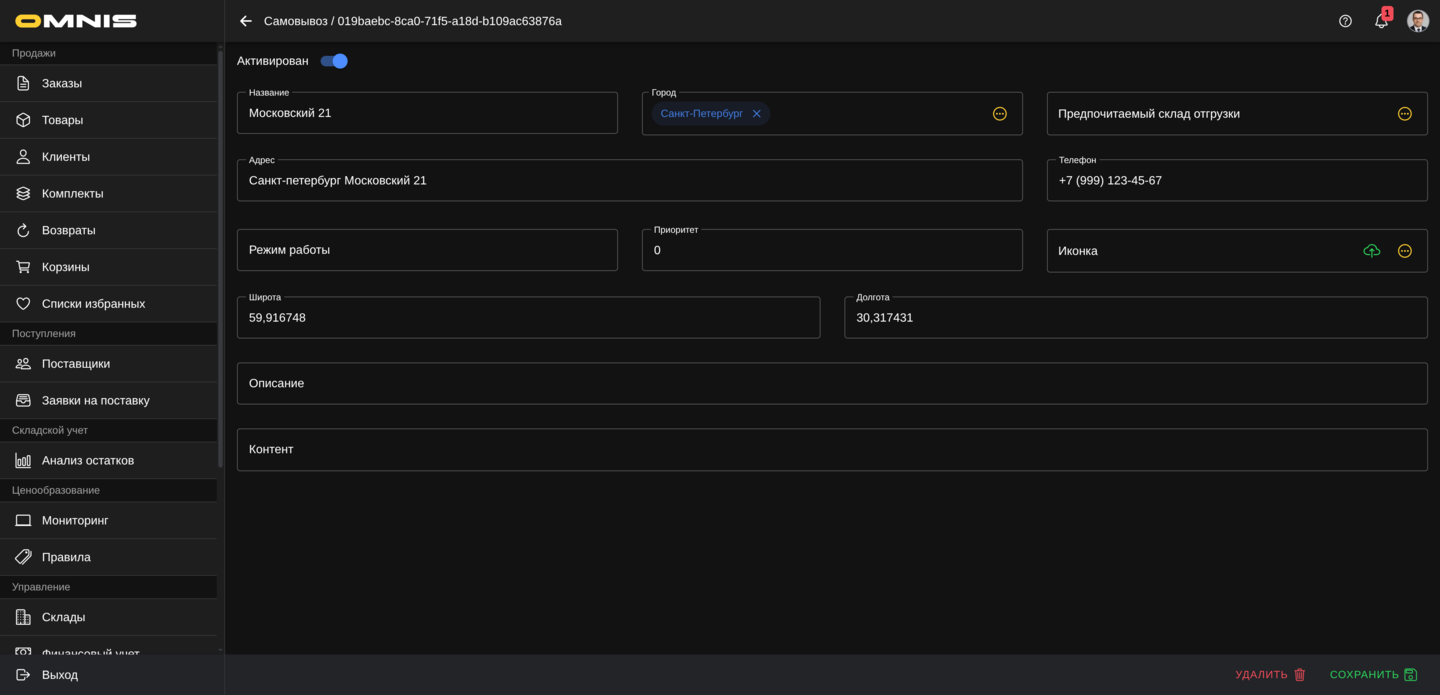1440x695 pixels.
Task: Open Предпочитаемый склад отгрузки selector
Action: (1404, 114)
